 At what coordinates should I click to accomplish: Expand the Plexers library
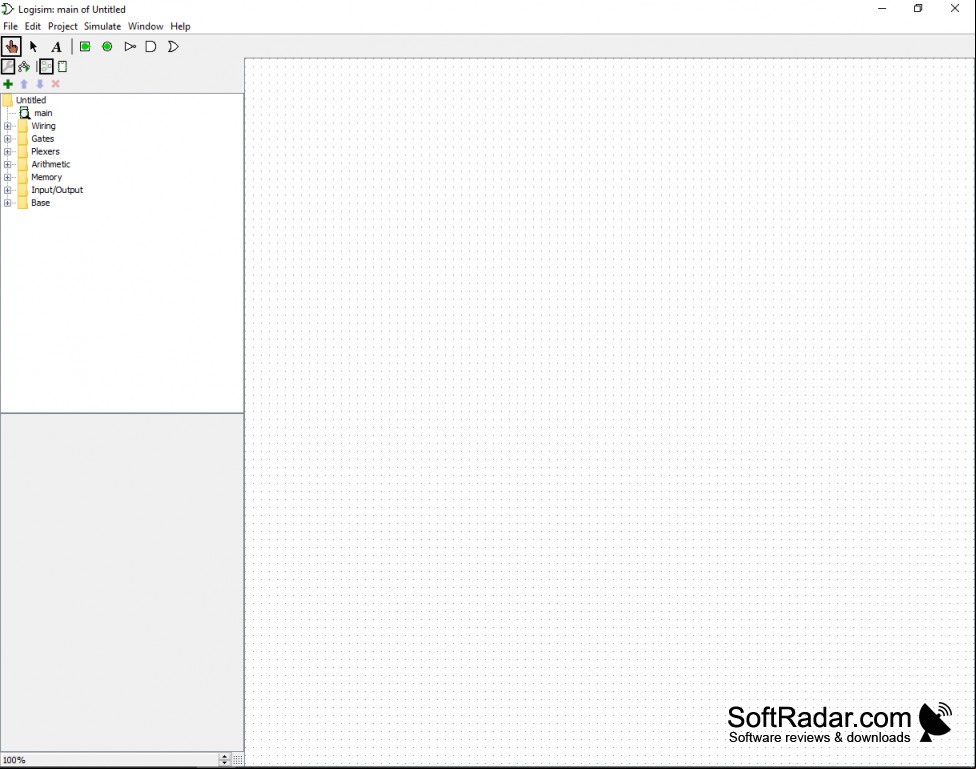tap(7, 151)
